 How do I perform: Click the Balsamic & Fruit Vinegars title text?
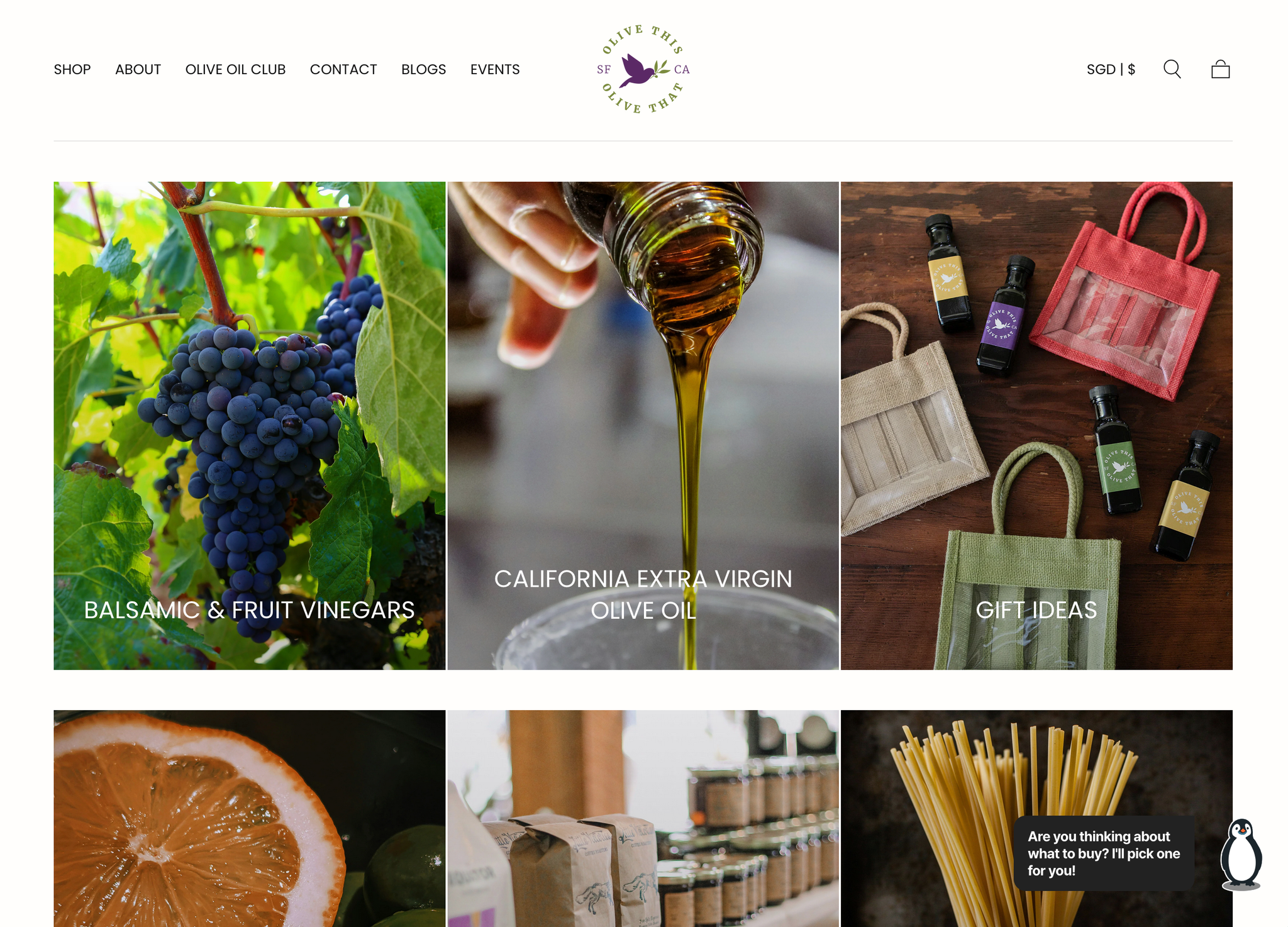click(249, 610)
